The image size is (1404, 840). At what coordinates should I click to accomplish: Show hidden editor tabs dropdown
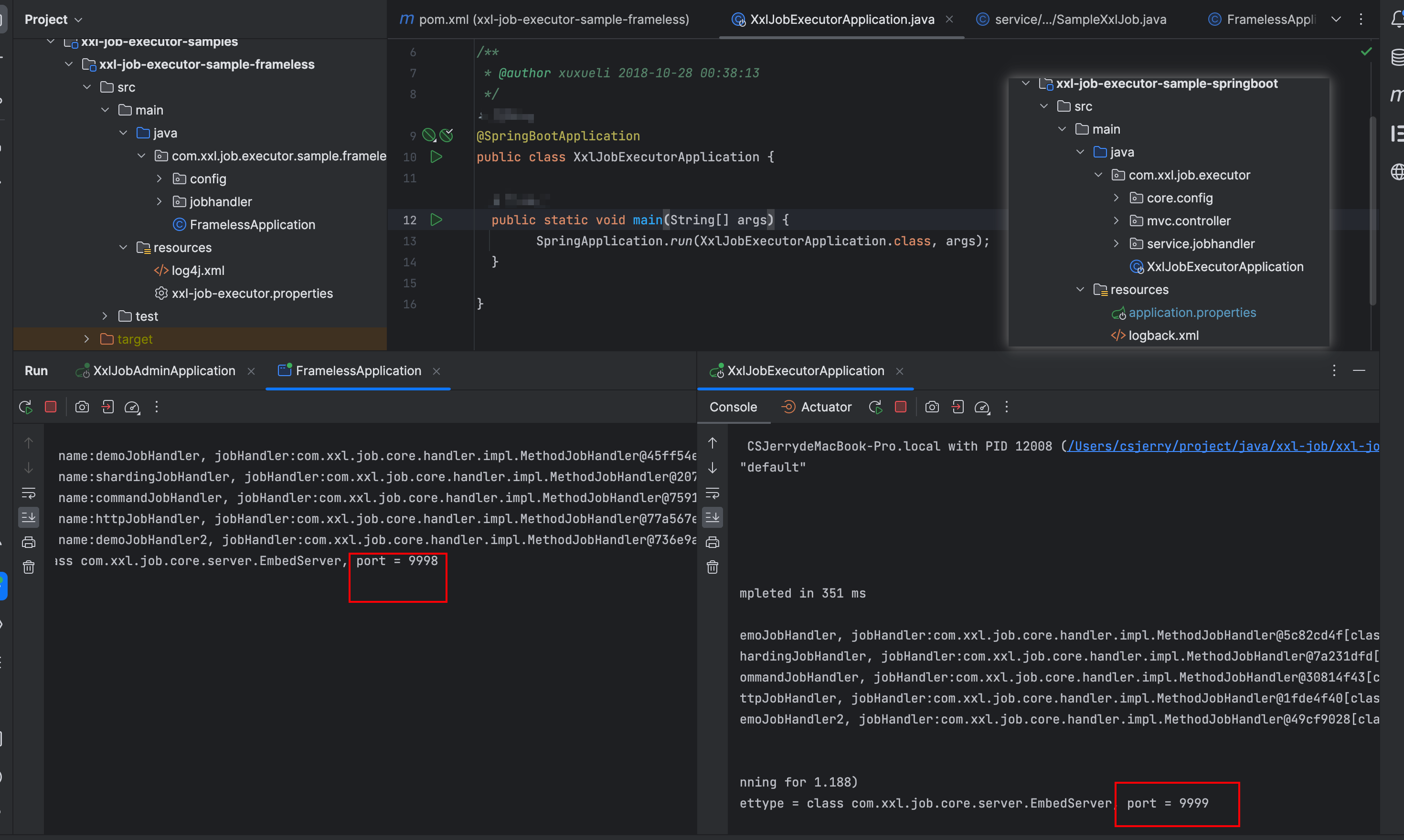(1336, 19)
